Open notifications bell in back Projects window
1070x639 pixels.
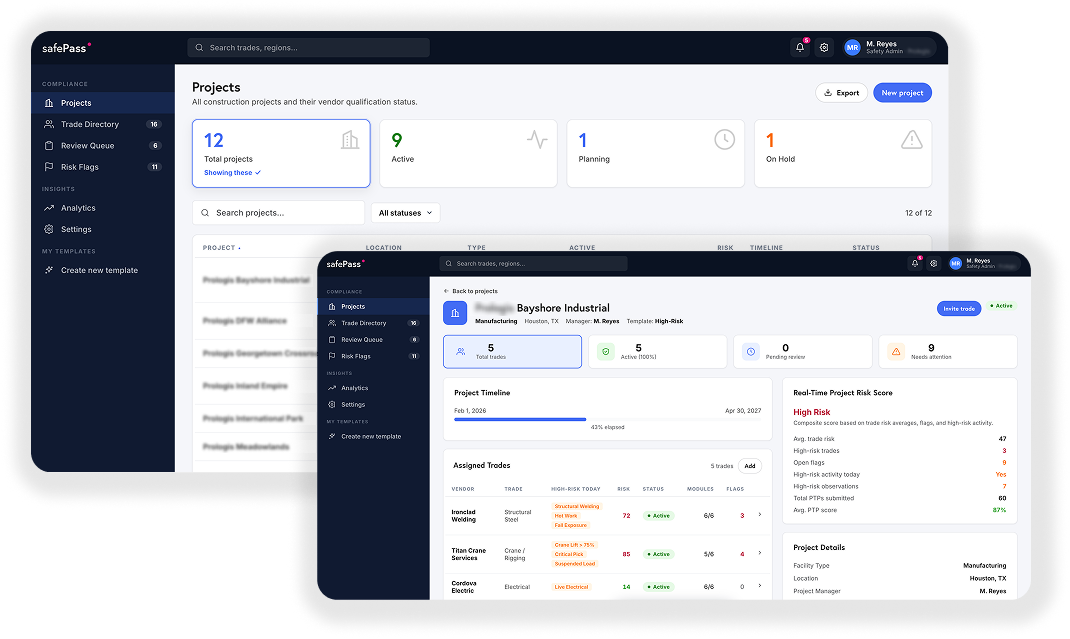click(x=800, y=48)
